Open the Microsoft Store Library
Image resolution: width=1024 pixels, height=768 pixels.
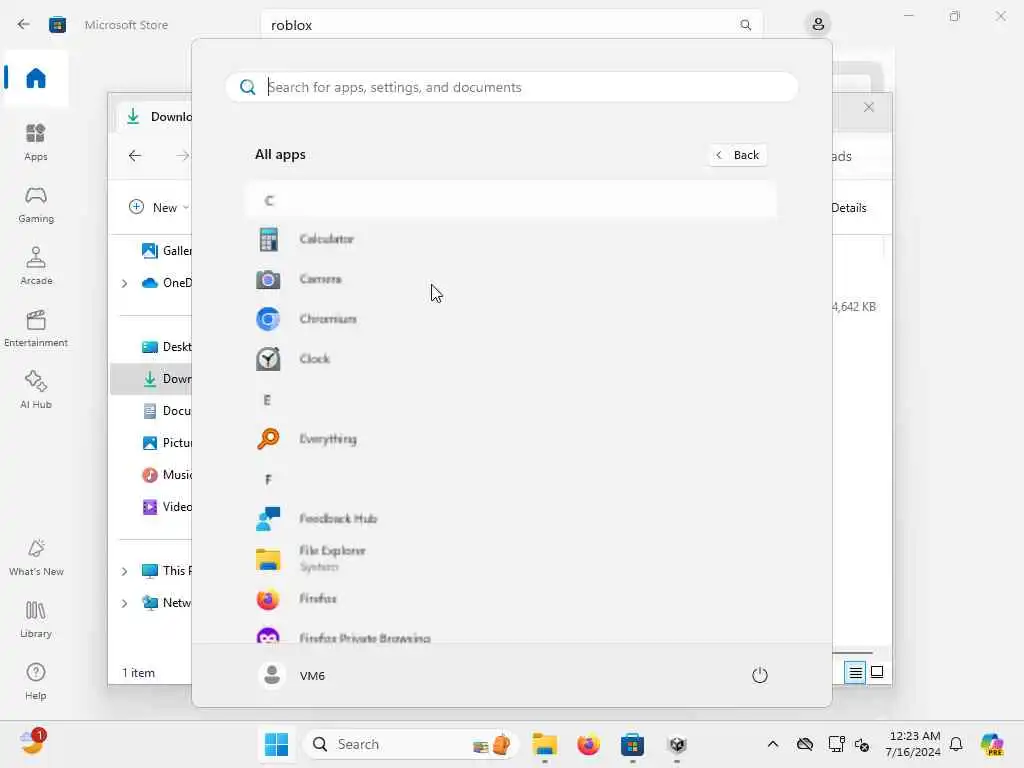(36, 619)
